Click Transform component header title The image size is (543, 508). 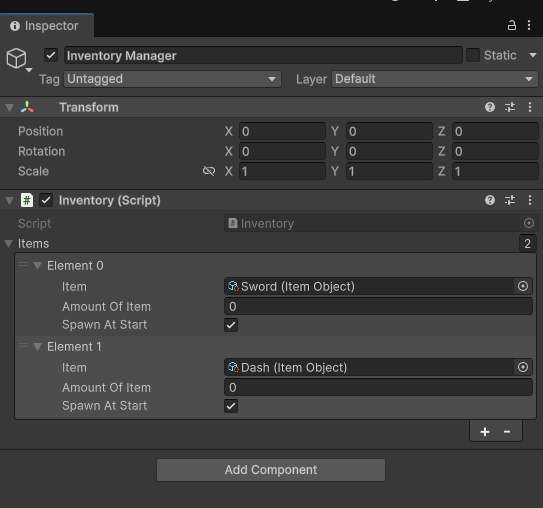pos(89,107)
